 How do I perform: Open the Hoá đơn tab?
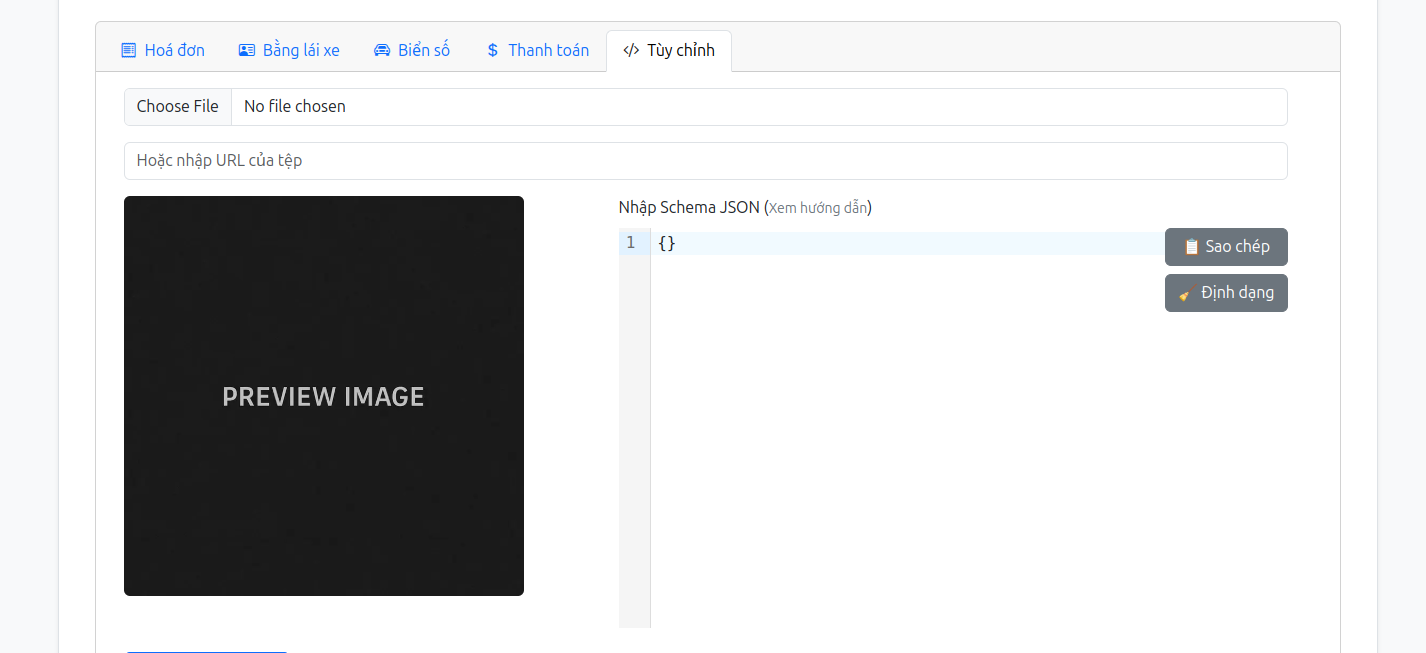click(x=163, y=50)
